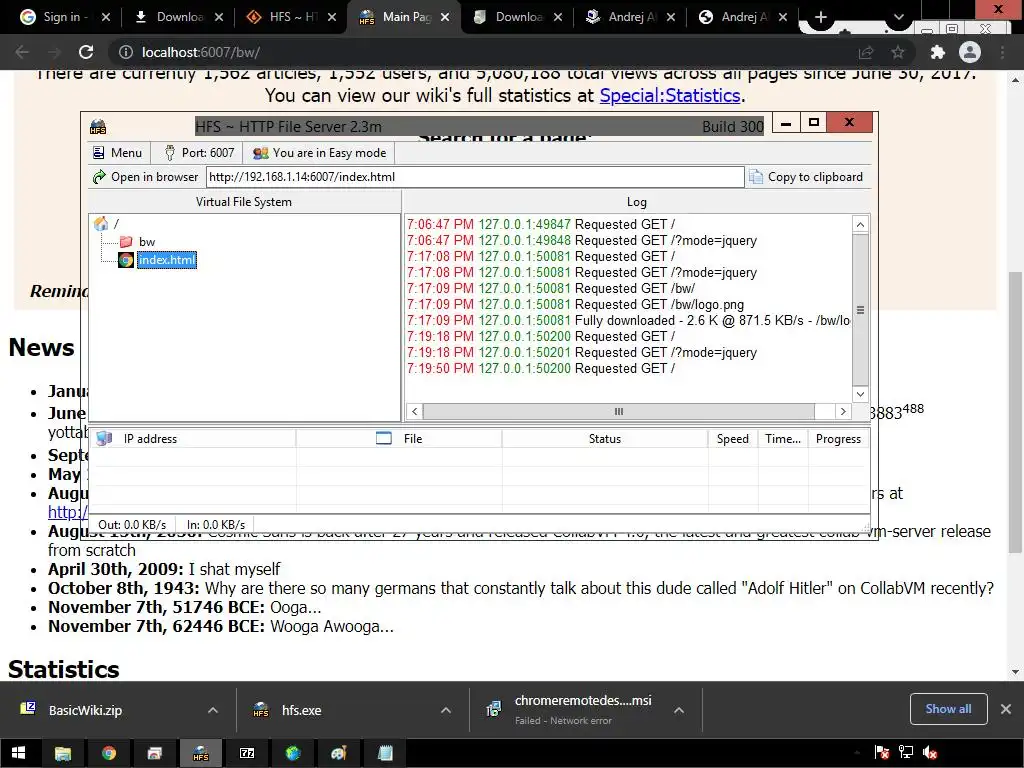This screenshot has height=768, width=1024.
Task: Select index.html in Virtual File System
Action: coord(167,260)
